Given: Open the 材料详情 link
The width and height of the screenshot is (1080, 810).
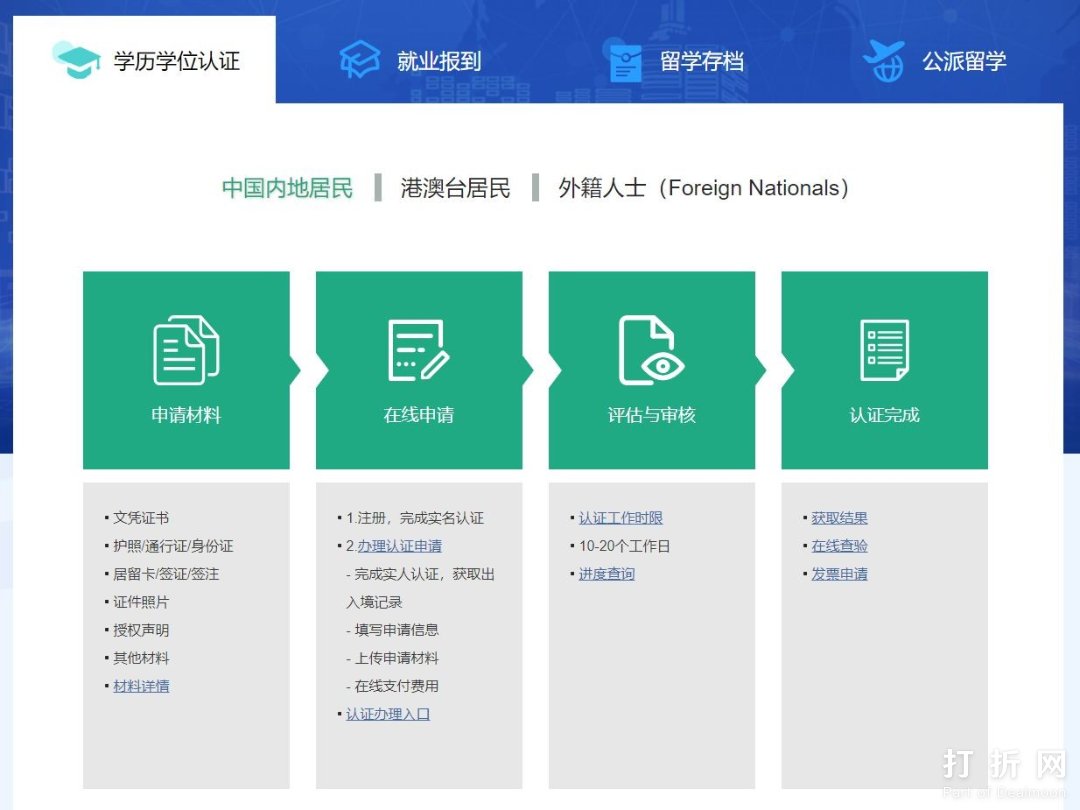Looking at the screenshot, I should [141, 686].
